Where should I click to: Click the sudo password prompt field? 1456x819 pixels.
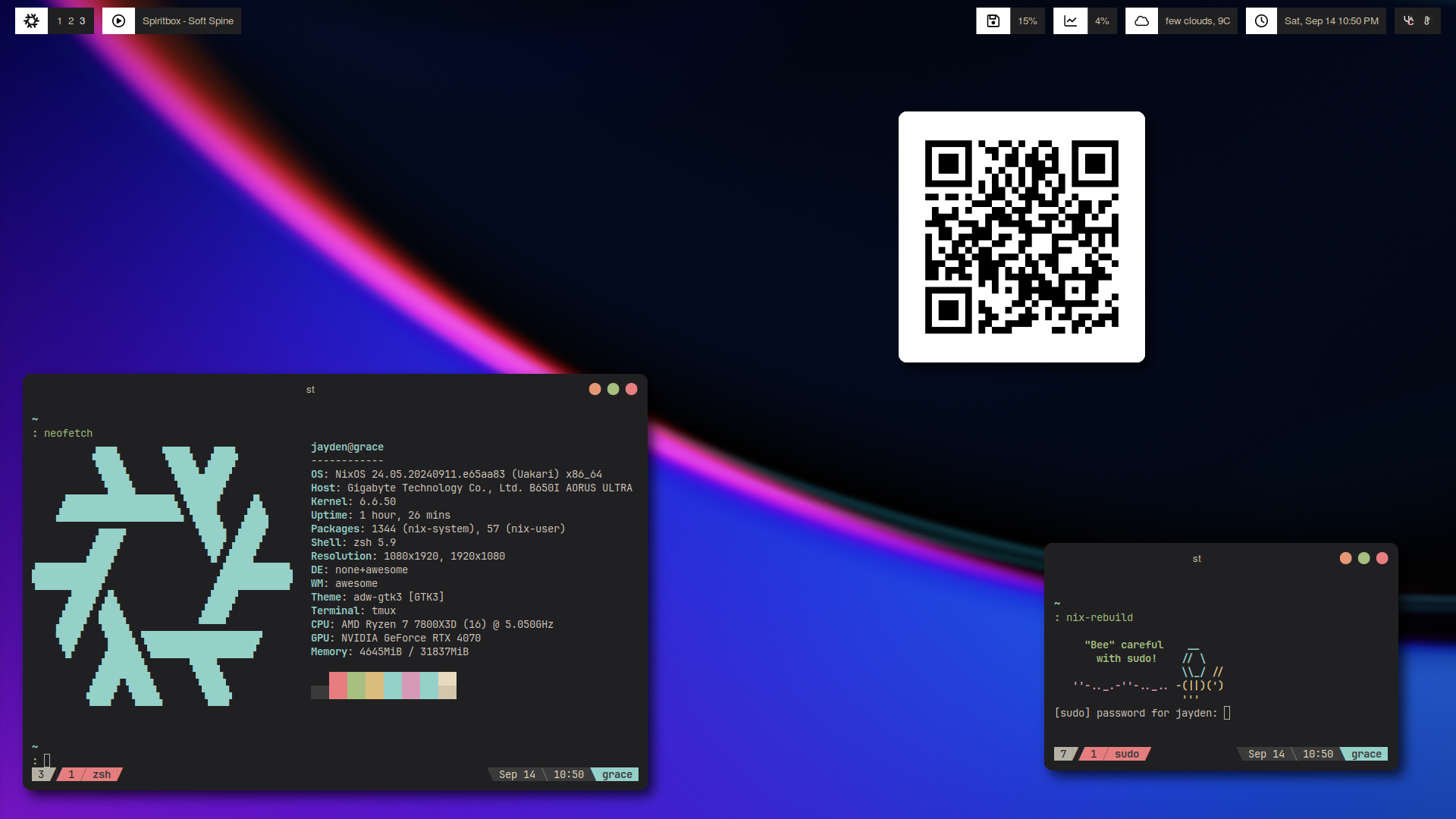[1226, 713]
